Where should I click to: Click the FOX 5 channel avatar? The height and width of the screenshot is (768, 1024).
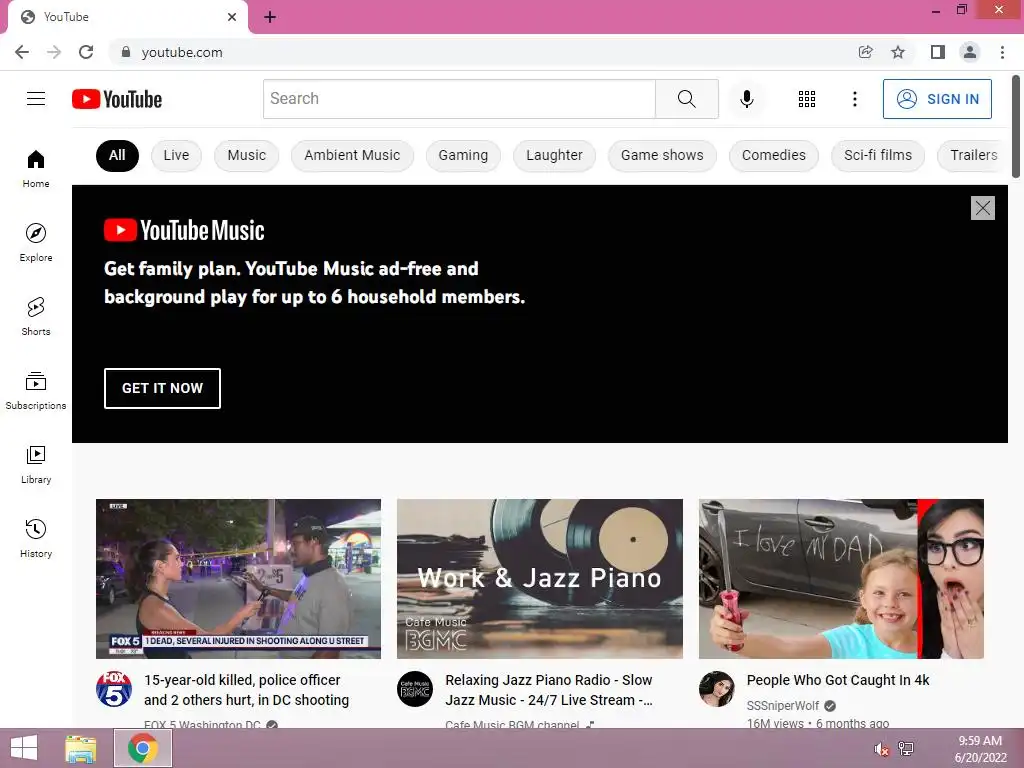pyautogui.click(x=114, y=688)
